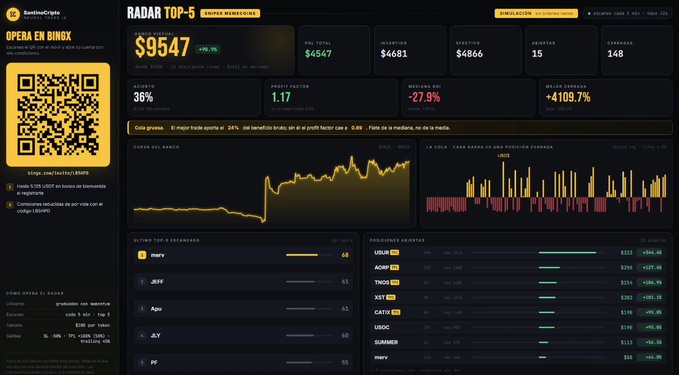This screenshot has width=679, height=375.
Task: Click the rank 2 badge beside JEFF
Action: (x=142, y=282)
